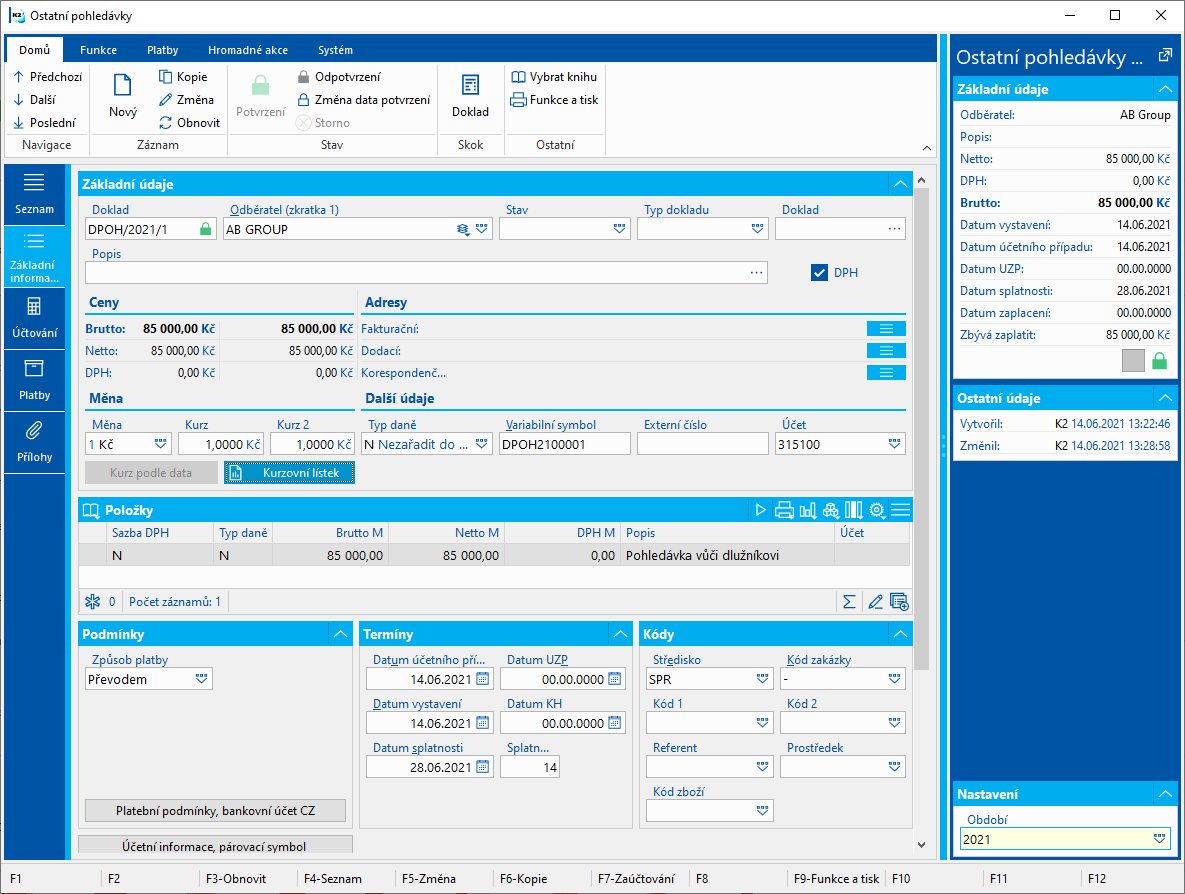Click the Kurzovní lístek button
The image size is (1185, 894).
pyautogui.click(x=290, y=473)
